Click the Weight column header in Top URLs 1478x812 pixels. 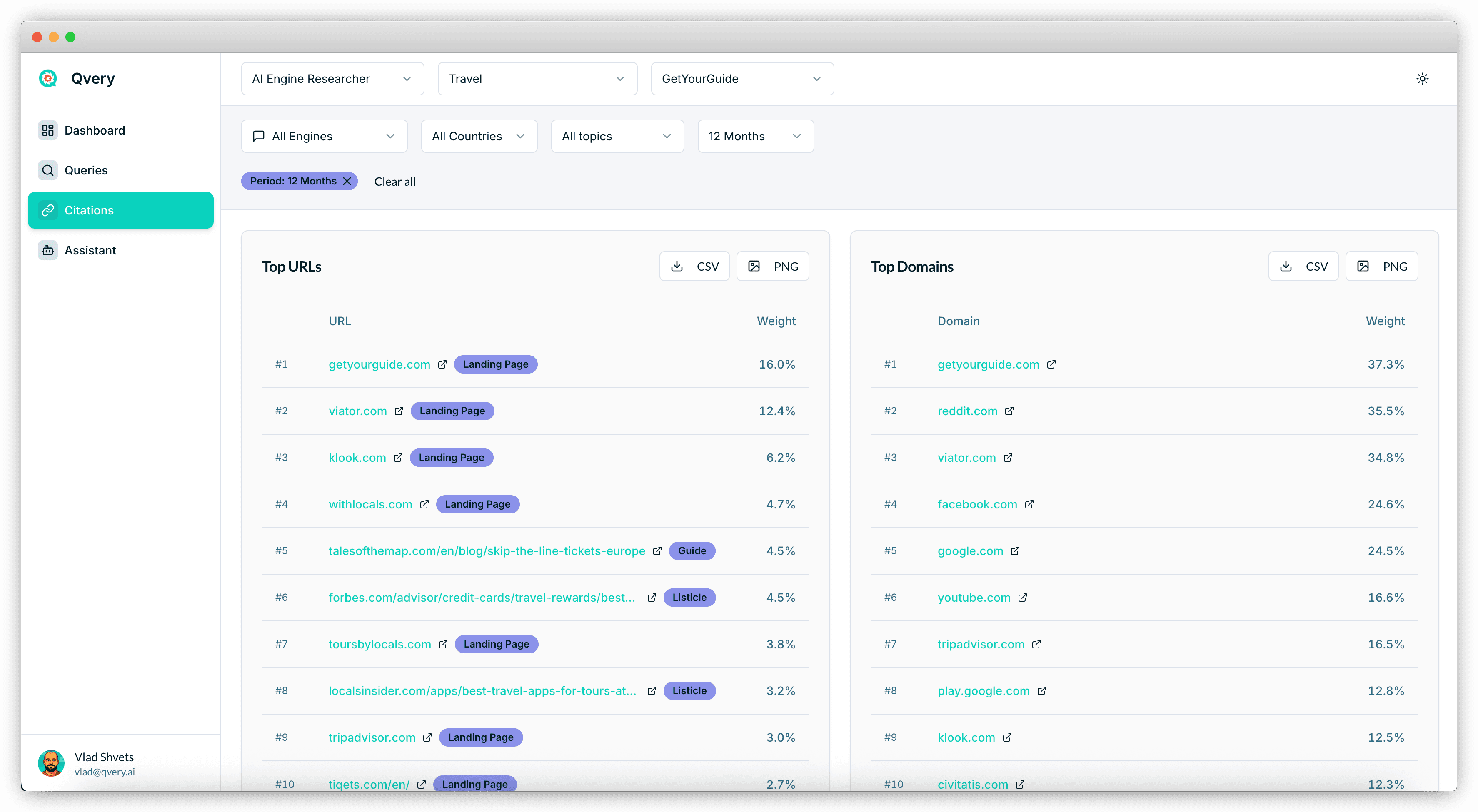(x=776, y=321)
